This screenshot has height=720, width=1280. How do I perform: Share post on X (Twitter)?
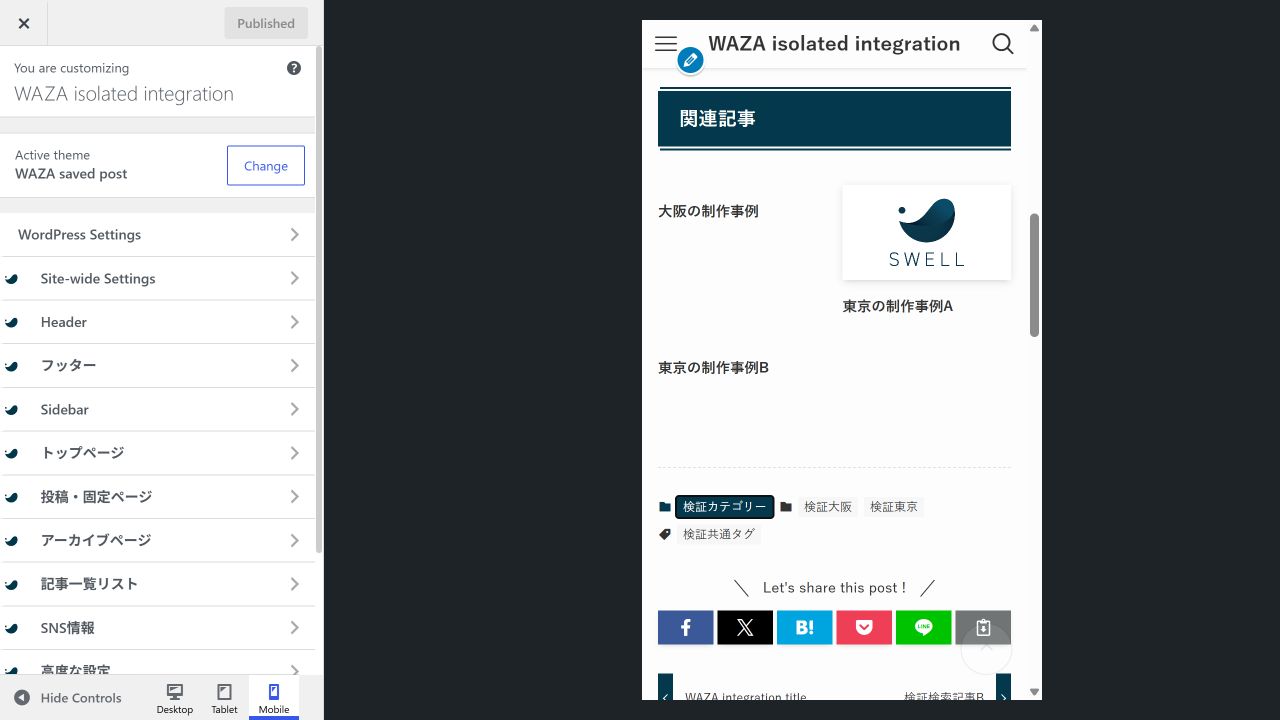click(x=745, y=628)
